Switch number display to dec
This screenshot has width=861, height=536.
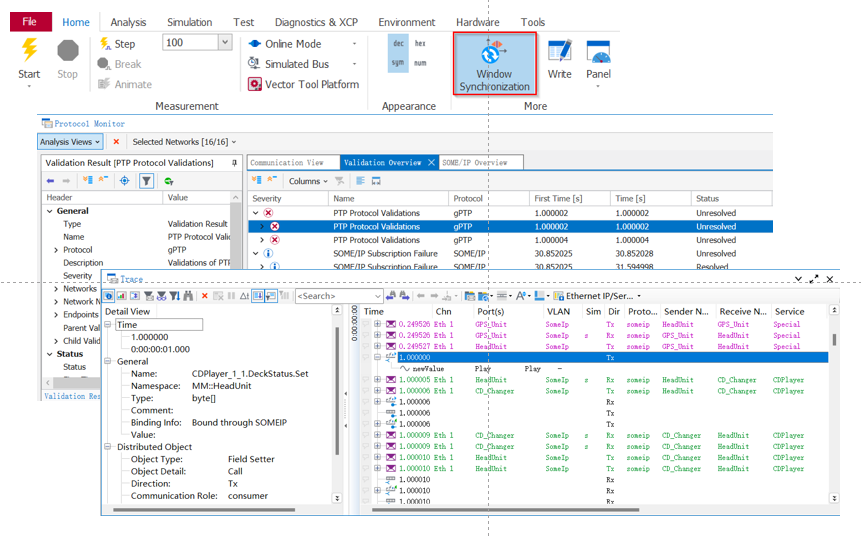tap(398, 43)
